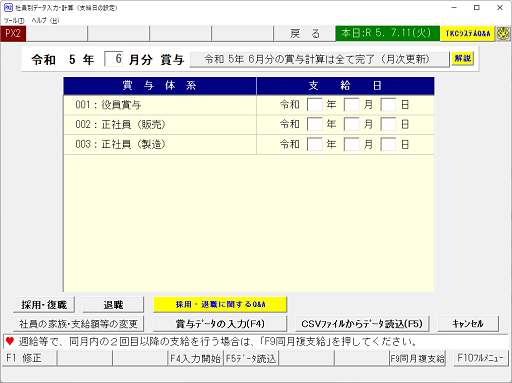Click the month field for 002:正社員(販売)
Image resolution: width=512 pixels, height=383 pixels.
[x=352, y=124]
